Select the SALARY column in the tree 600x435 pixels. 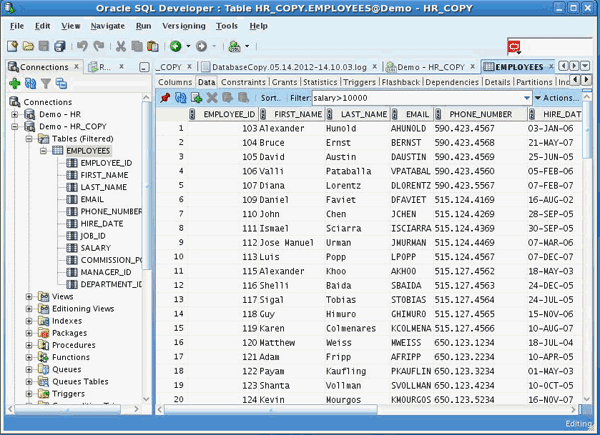pyautogui.click(x=96, y=247)
